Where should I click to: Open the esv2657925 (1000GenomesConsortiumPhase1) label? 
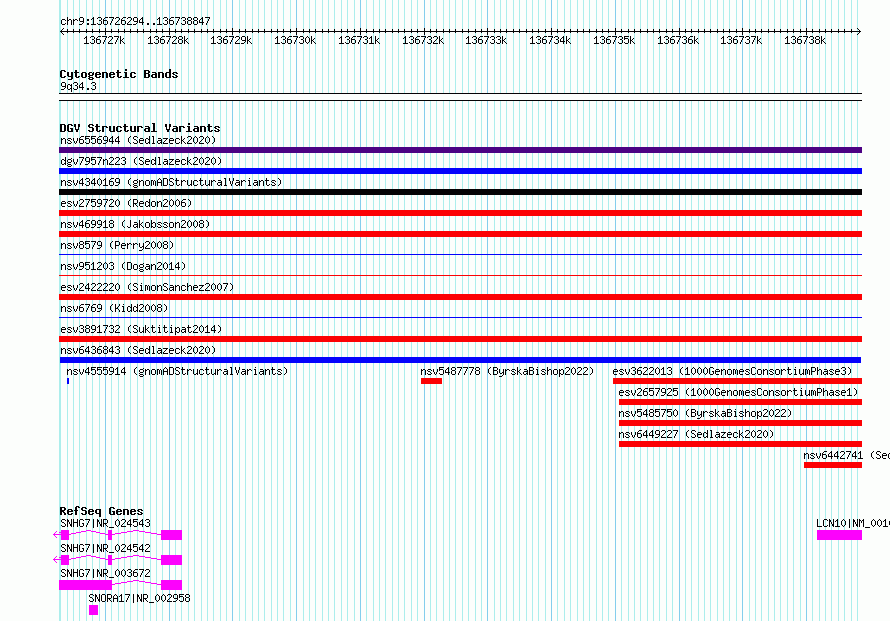pos(738,392)
